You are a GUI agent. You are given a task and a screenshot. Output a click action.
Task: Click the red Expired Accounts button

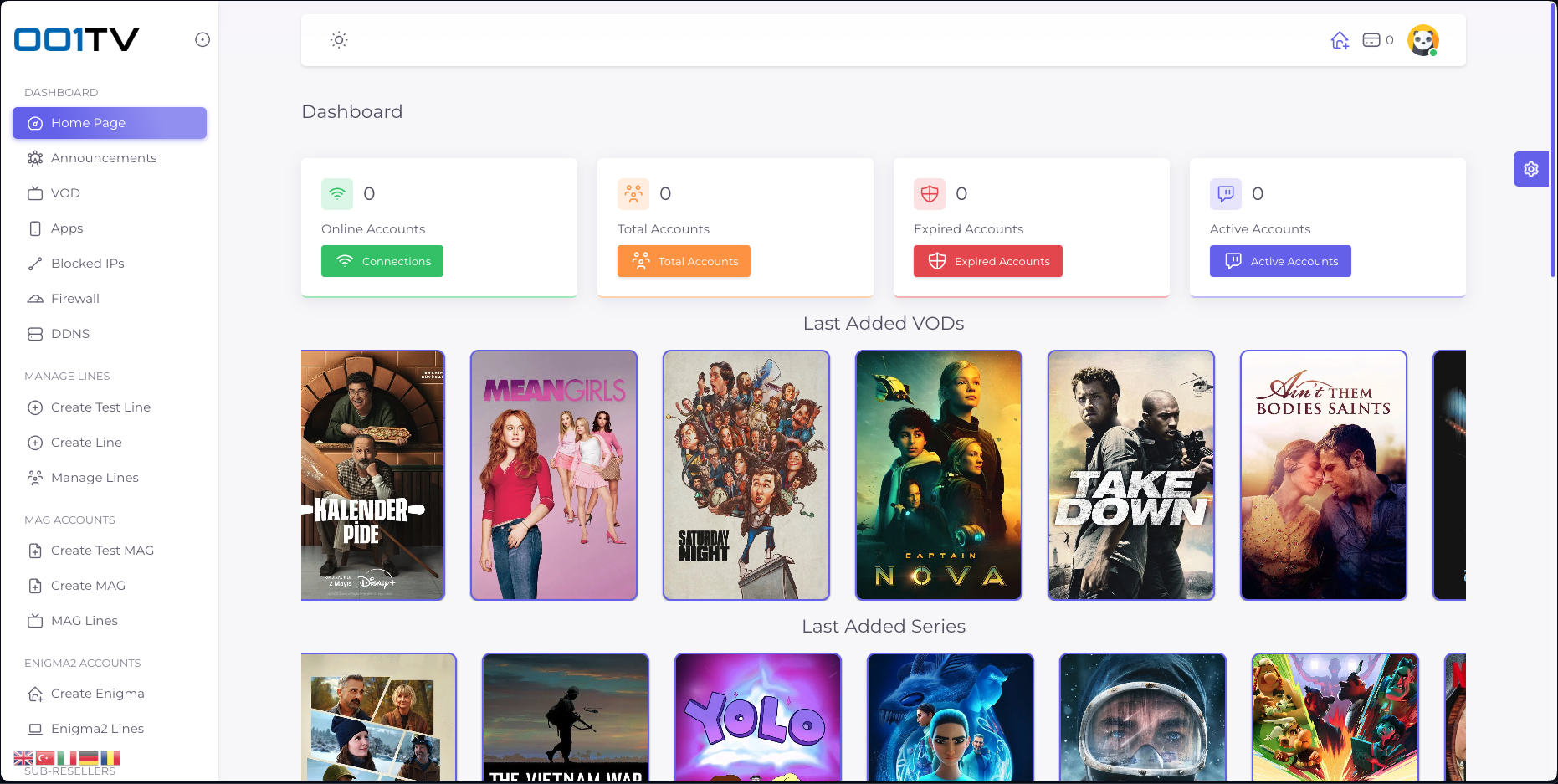[988, 261]
